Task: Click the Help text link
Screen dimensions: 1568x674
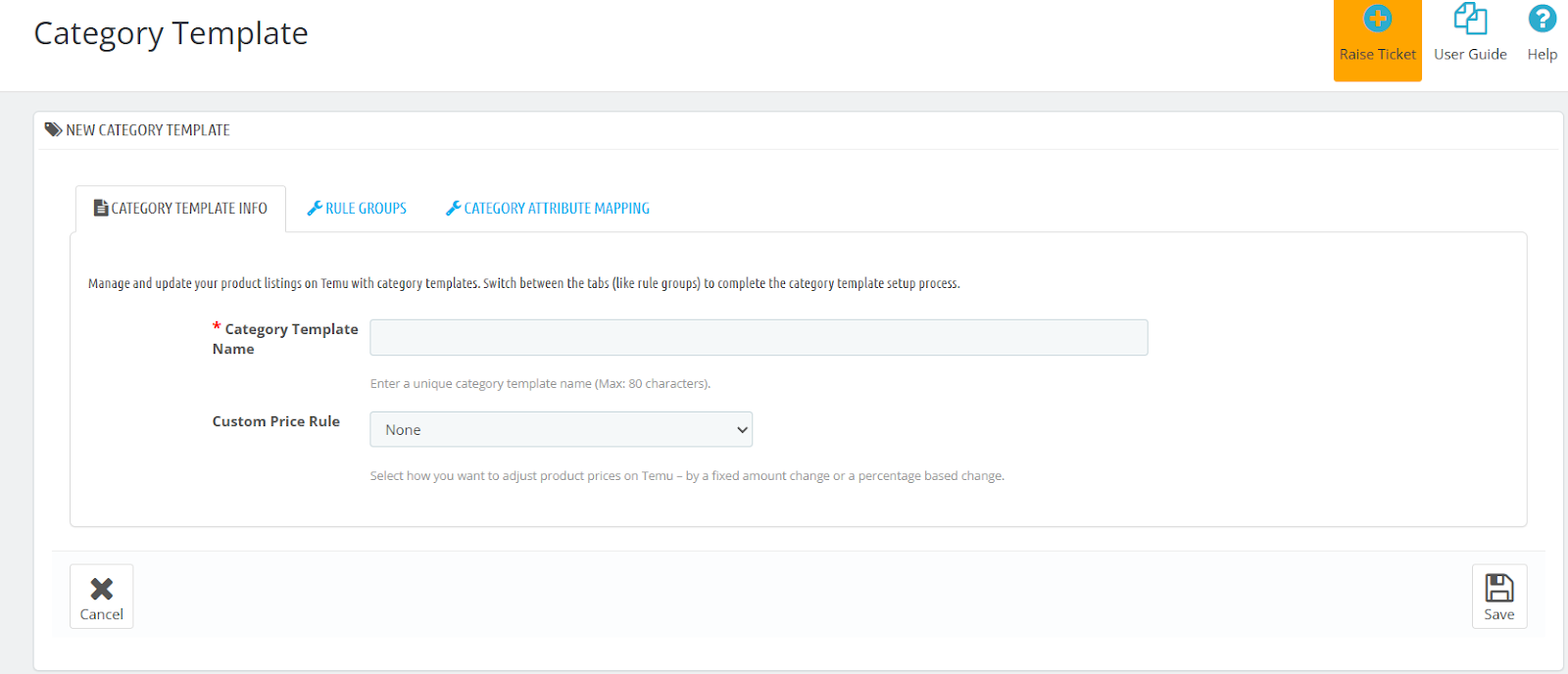Action: point(1542,55)
